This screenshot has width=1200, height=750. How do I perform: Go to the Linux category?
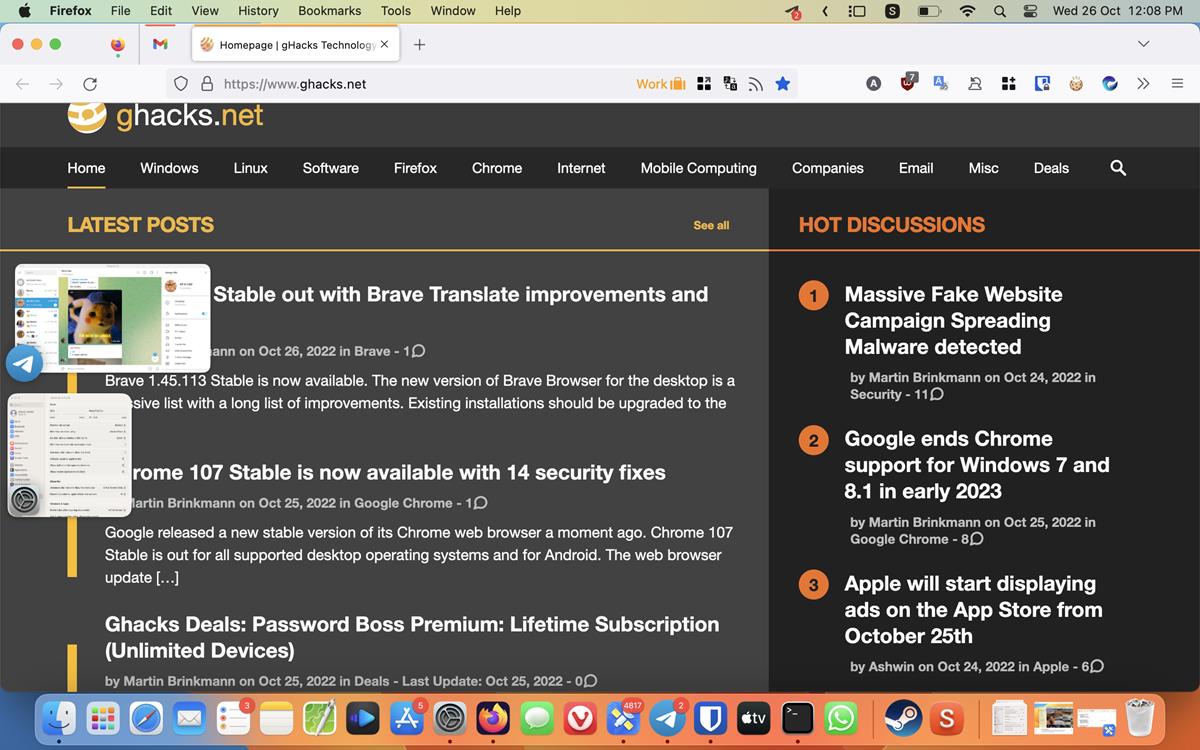250,168
